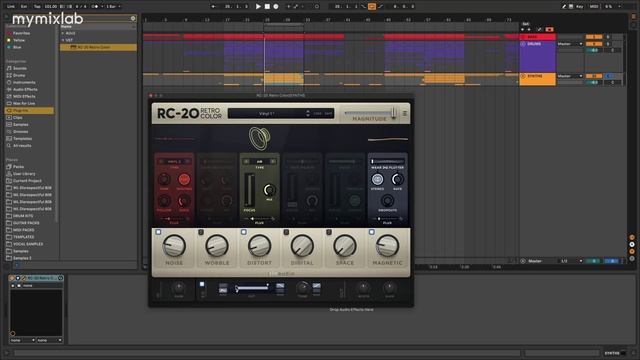Open Drums category in browser
Screen dimensions: 640x360
tap(19, 76)
